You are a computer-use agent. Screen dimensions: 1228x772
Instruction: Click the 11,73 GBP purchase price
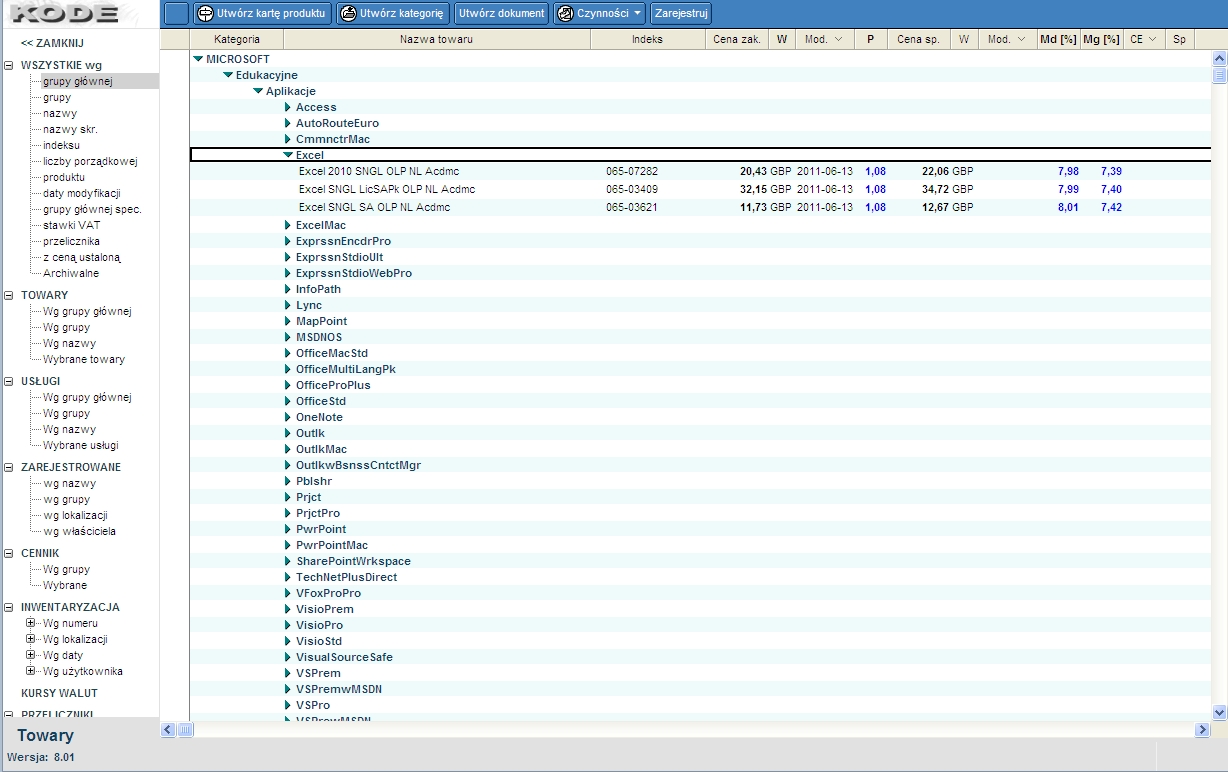coord(765,207)
